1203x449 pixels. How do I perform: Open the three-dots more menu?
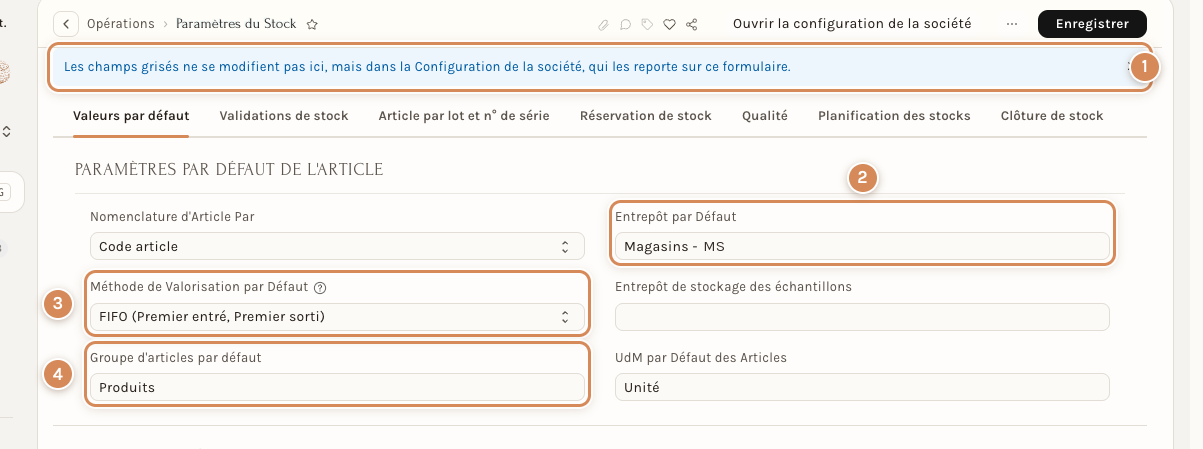coord(1012,24)
